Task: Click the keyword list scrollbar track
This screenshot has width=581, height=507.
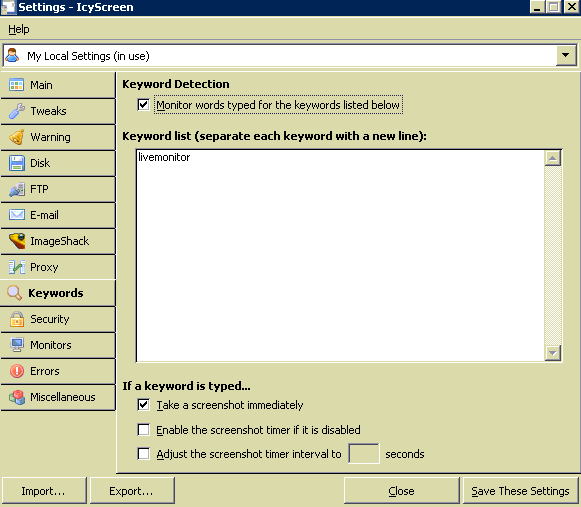Action: 552,256
